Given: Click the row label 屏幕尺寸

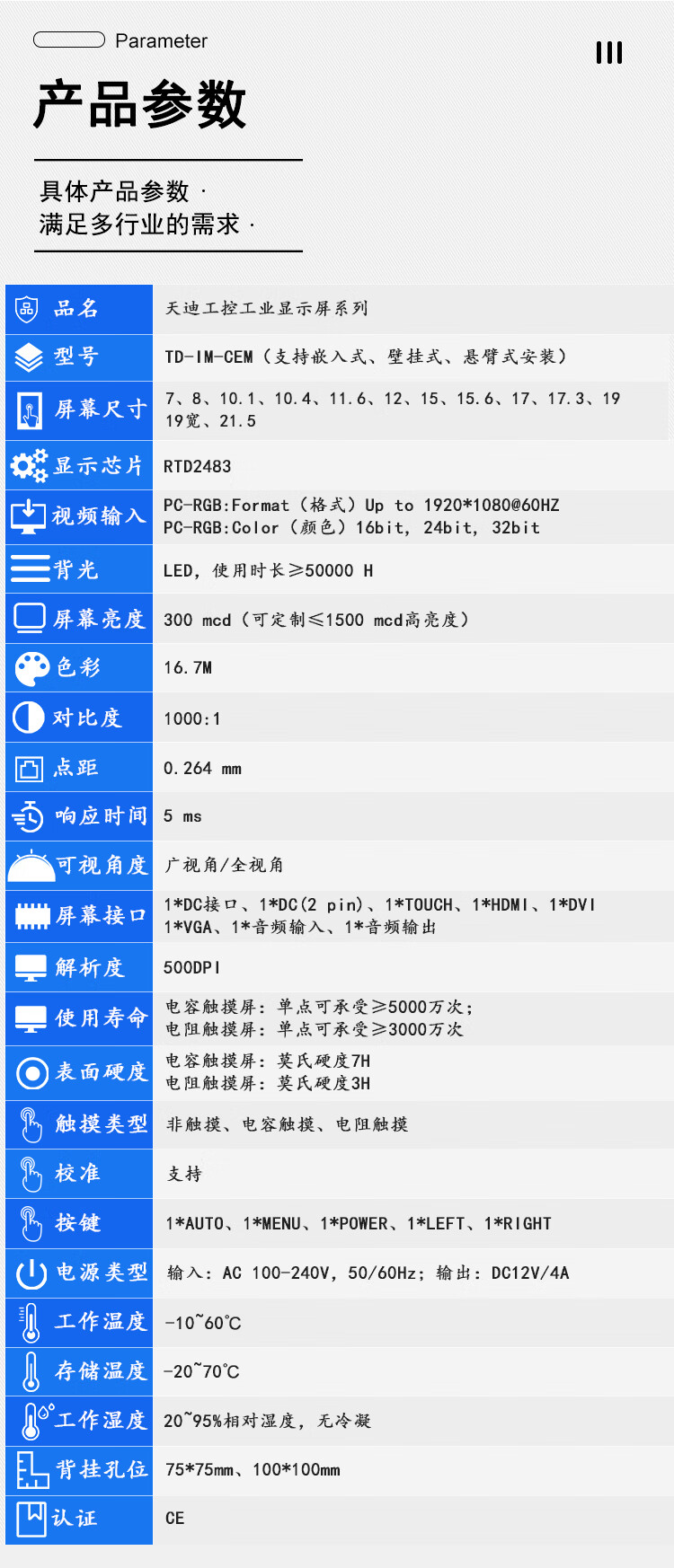Looking at the screenshot, I should point(101,410).
